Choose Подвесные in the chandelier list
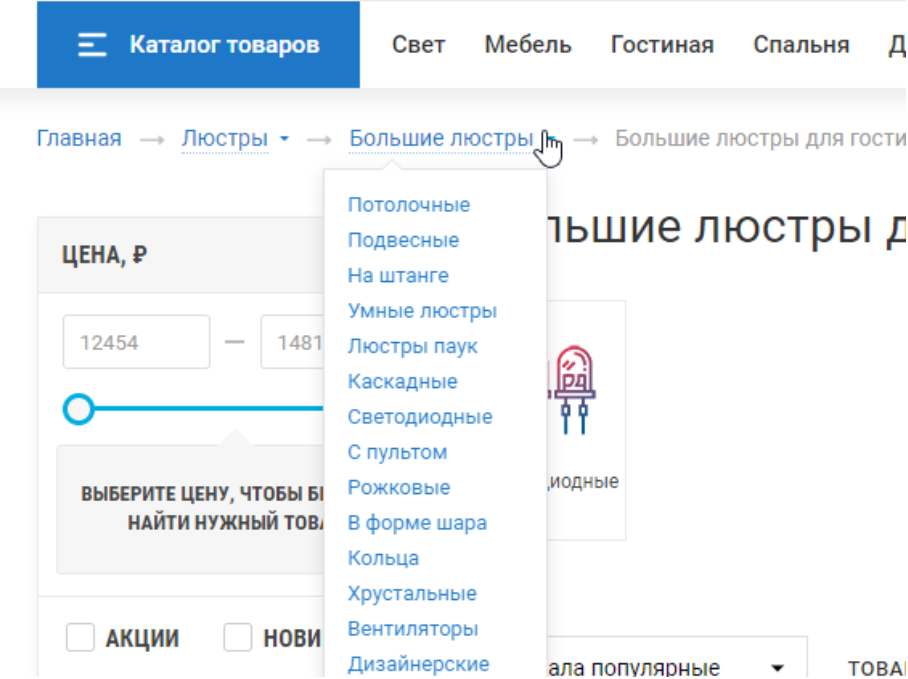 point(403,240)
